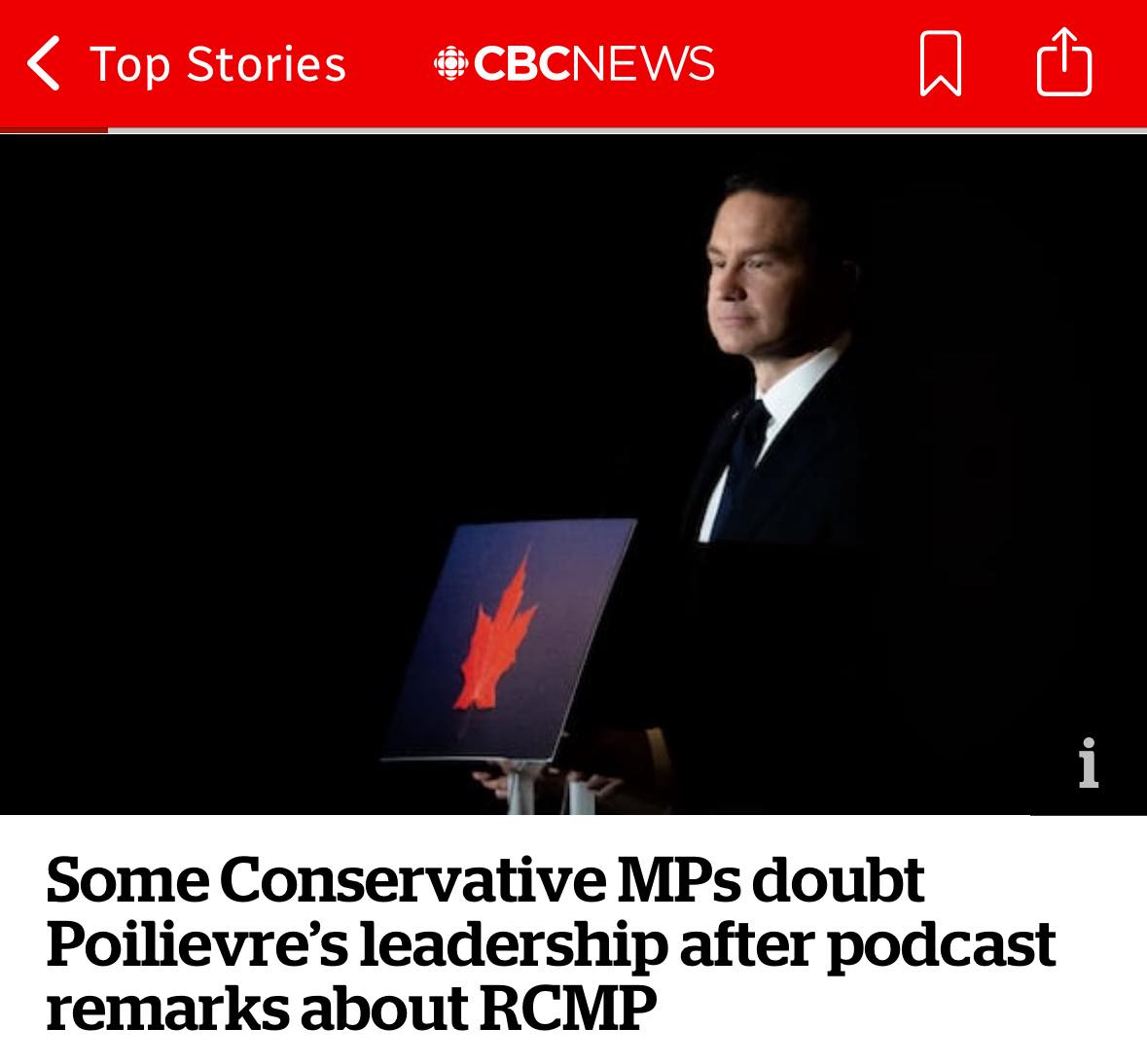Show photo caption via info icon
The width and height of the screenshot is (1147, 1064).
click(x=1089, y=763)
